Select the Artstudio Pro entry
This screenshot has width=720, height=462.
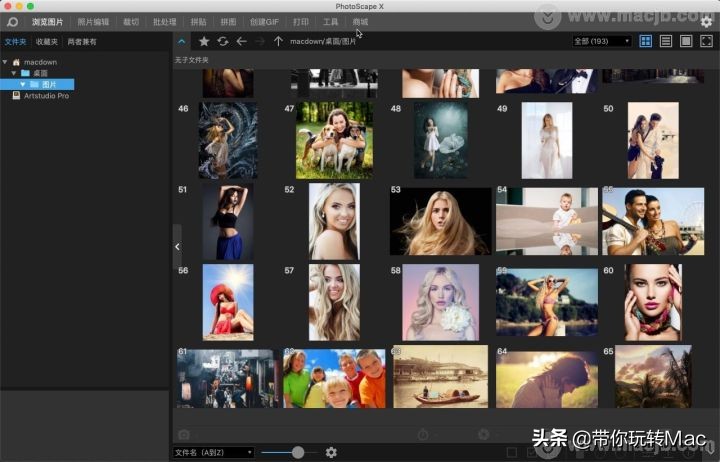pos(46,96)
